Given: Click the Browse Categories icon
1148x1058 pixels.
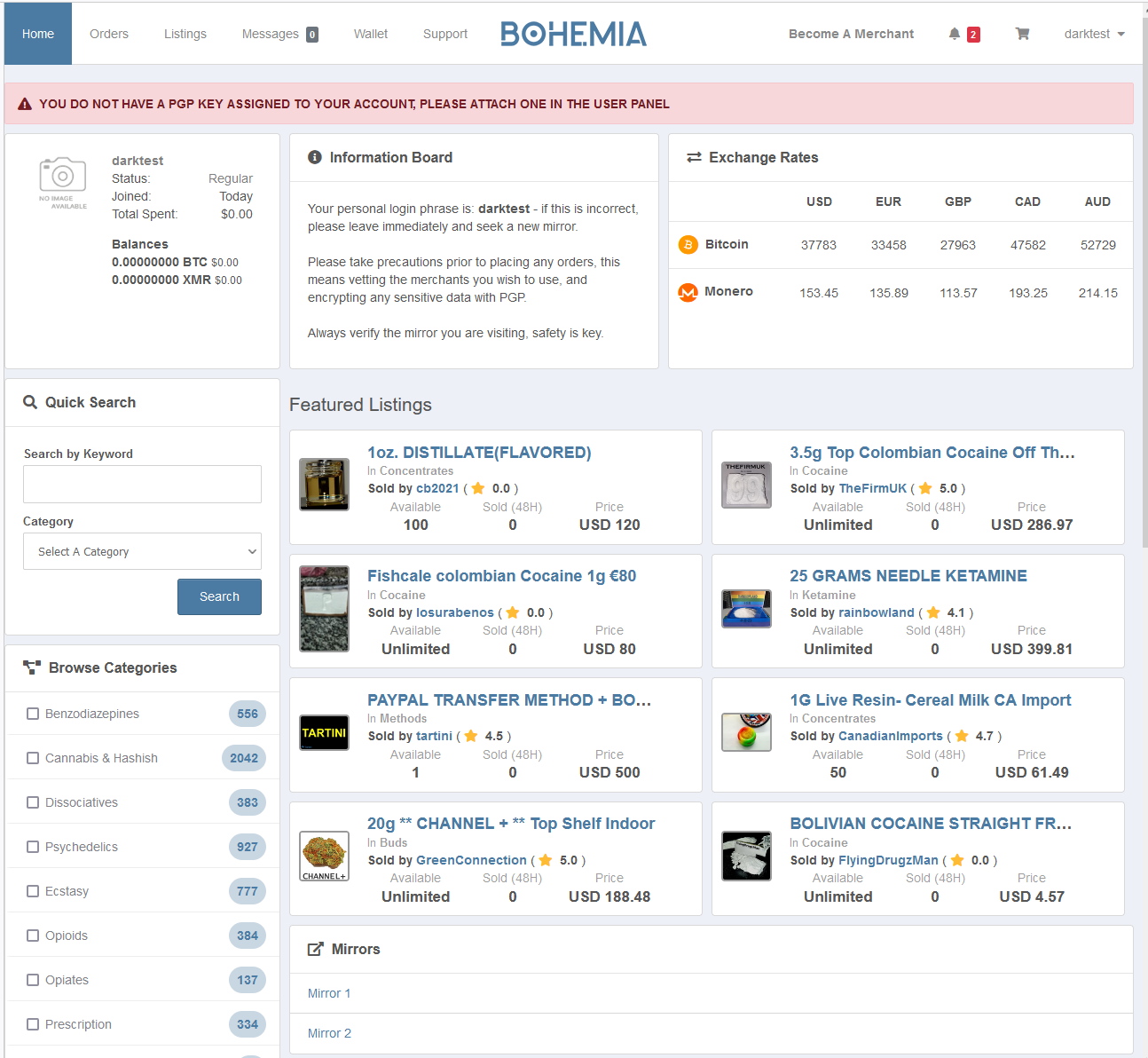Looking at the screenshot, I should [x=32, y=667].
